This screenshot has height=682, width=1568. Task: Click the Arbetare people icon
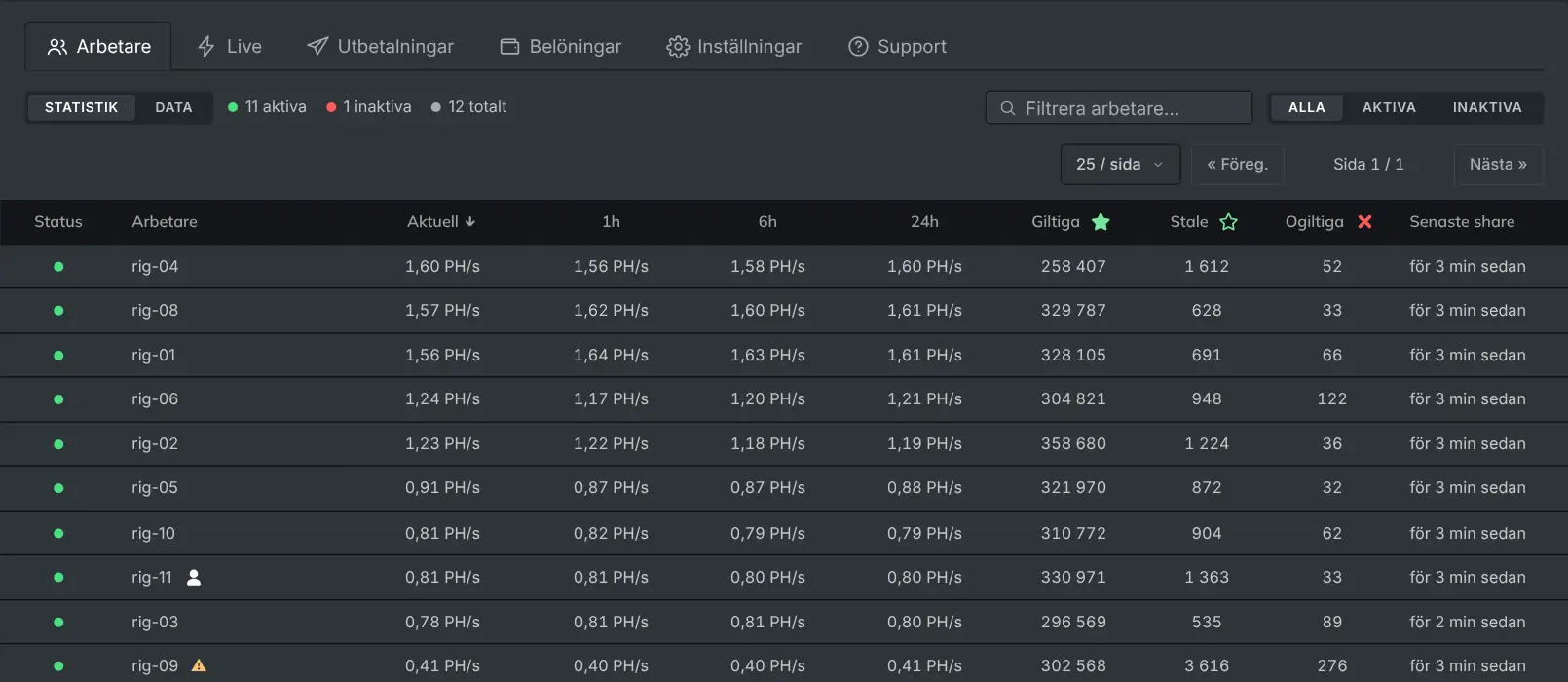click(57, 47)
